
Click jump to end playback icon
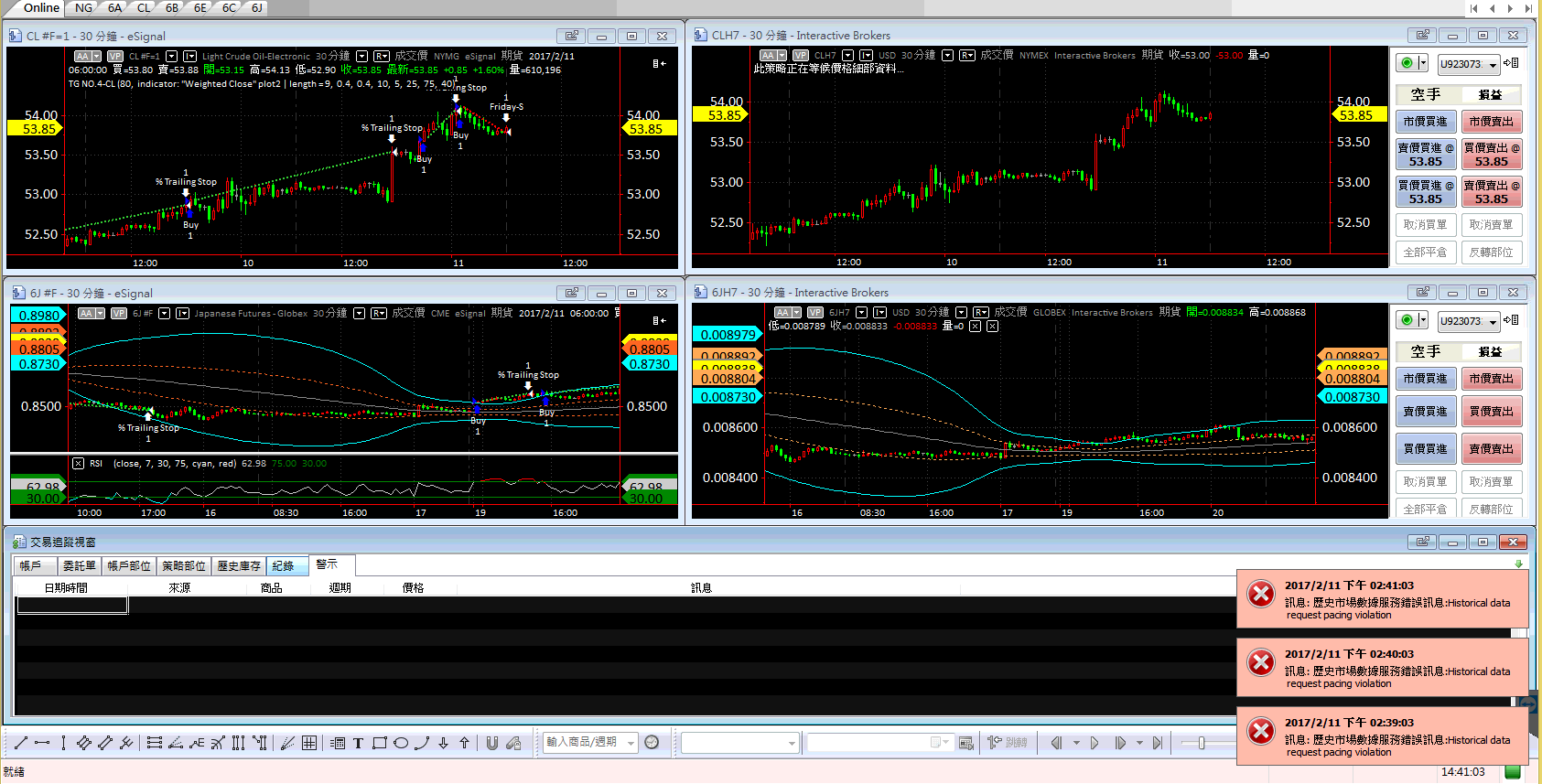(1158, 743)
